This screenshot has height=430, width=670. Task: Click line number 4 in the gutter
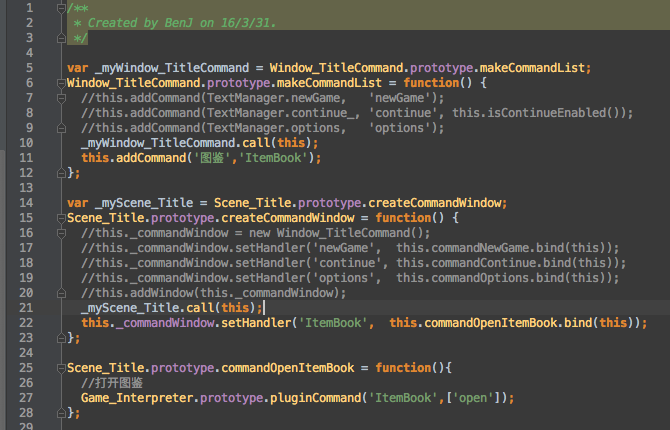point(29,53)
